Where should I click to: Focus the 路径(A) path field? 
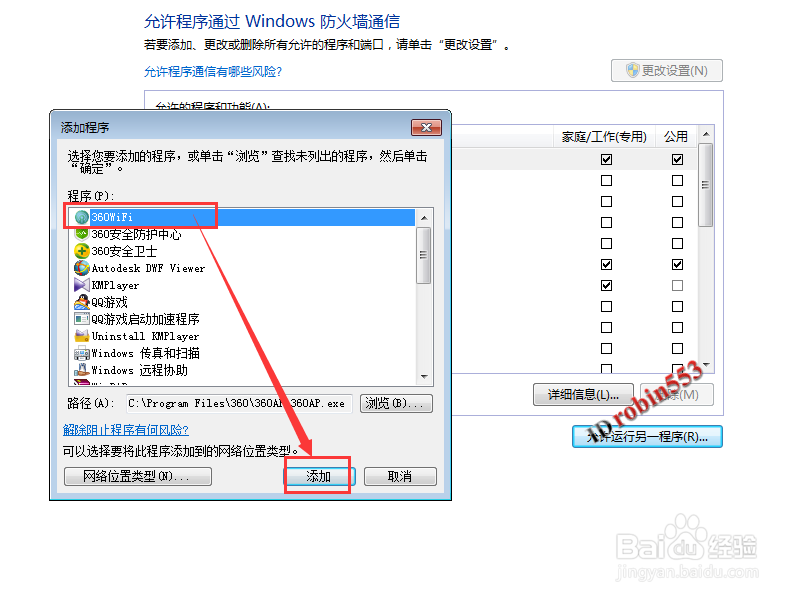[239, 403]
